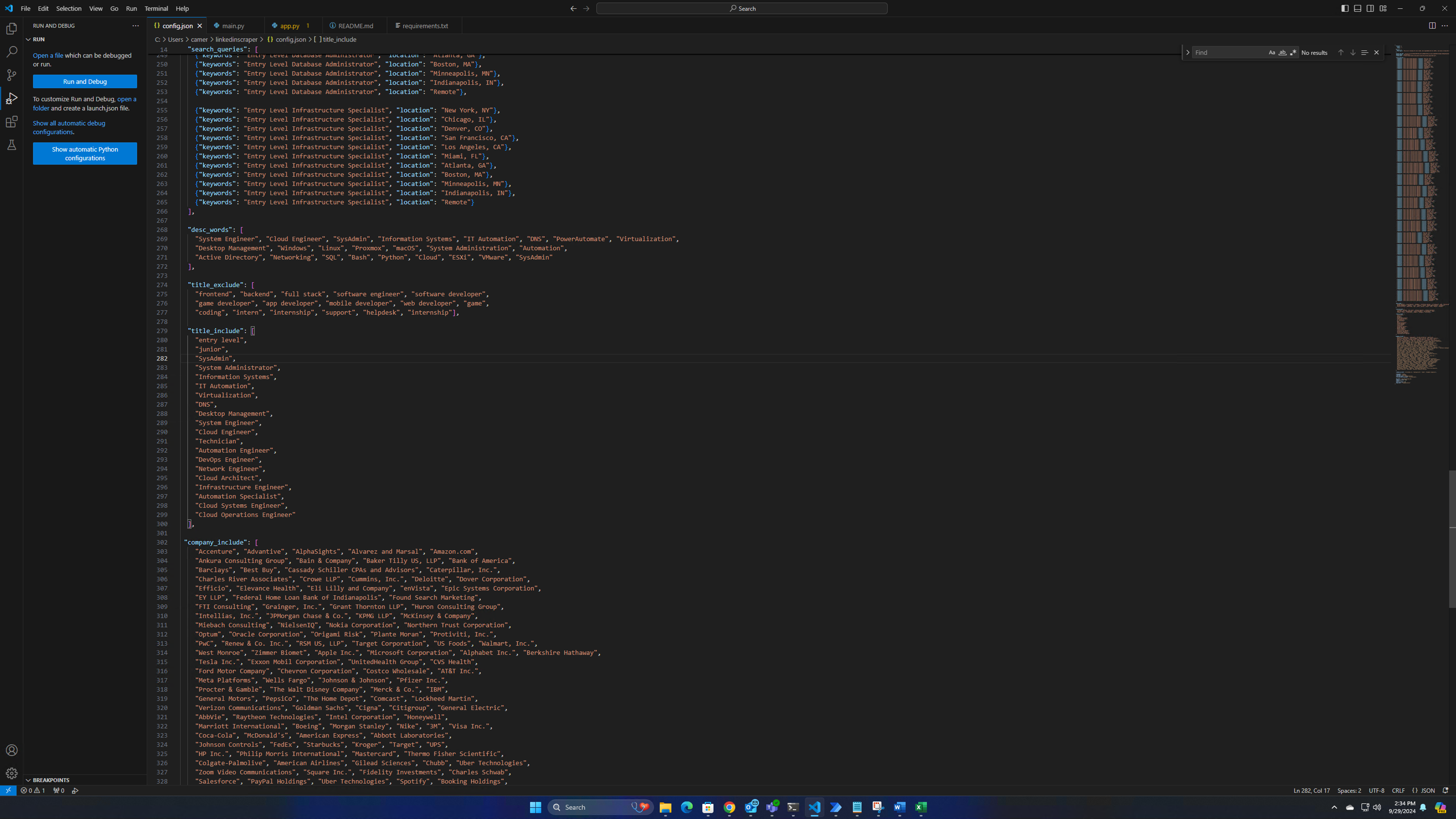1456x819 pixels.
Task: Open remote window indicator in status bar
Action: 8,790
